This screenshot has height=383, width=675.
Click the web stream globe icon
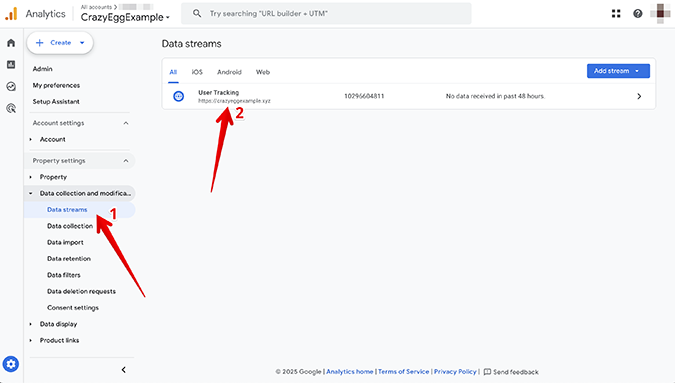click(178, 96)
